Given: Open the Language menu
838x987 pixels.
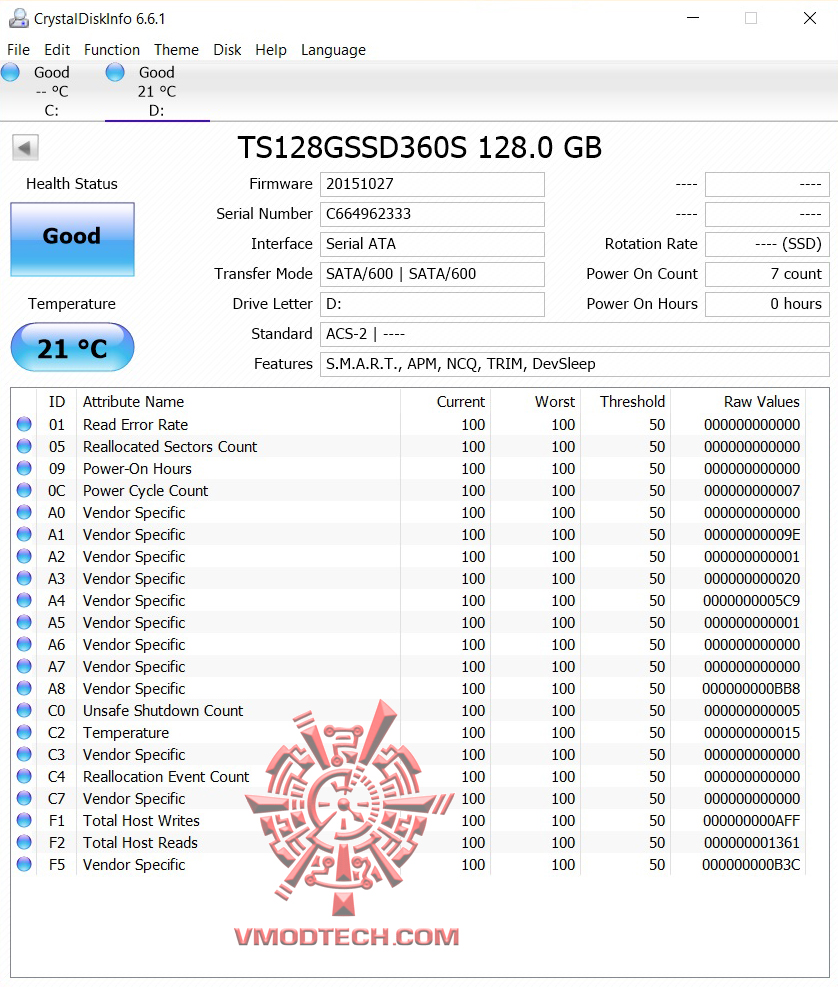Looking at the screenshot, I should coord(333,50).
